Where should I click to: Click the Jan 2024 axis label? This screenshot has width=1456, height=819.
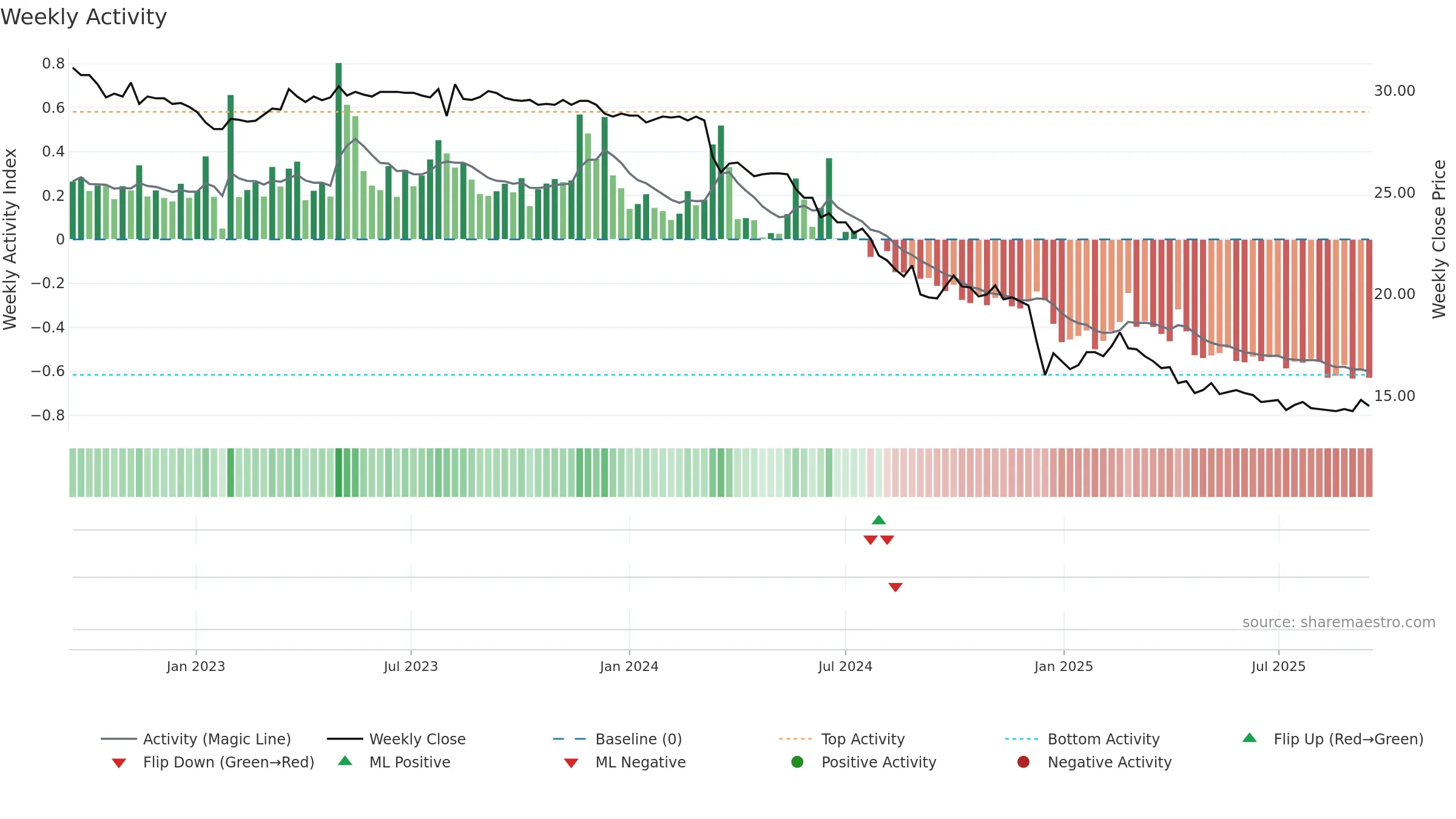(x=629, y=666)
